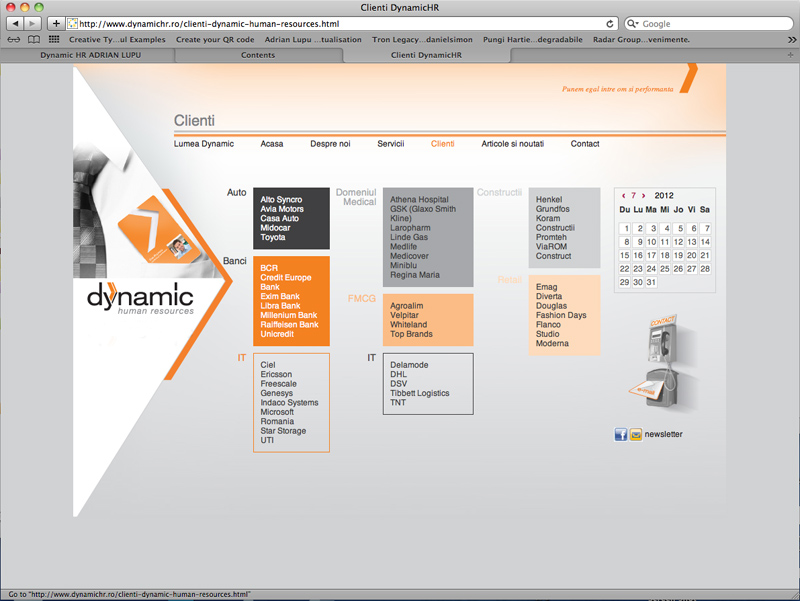This screenshot has width=800, height=601.
Task: Click the browser Back arrow button
Action: [16, 23]
